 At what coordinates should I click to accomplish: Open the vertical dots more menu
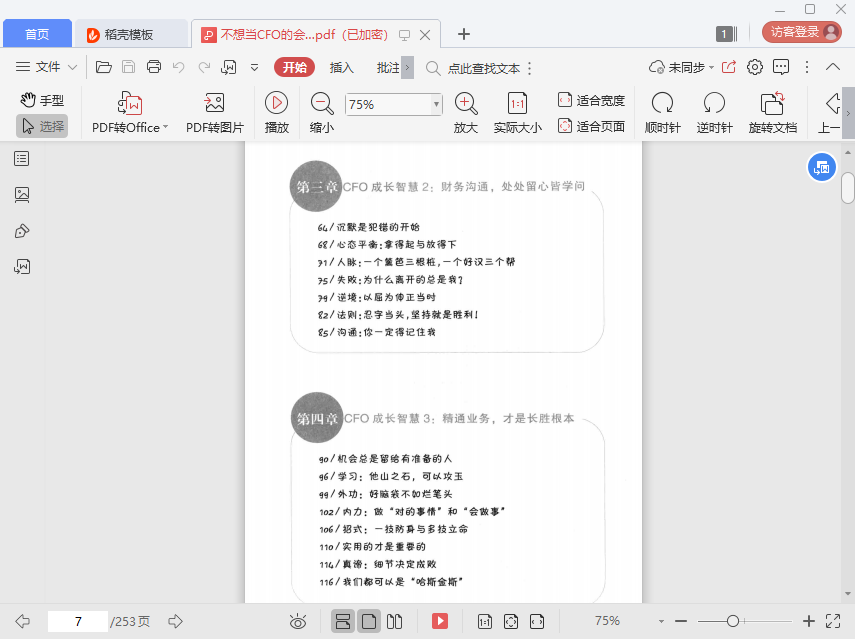click(807, 67)
